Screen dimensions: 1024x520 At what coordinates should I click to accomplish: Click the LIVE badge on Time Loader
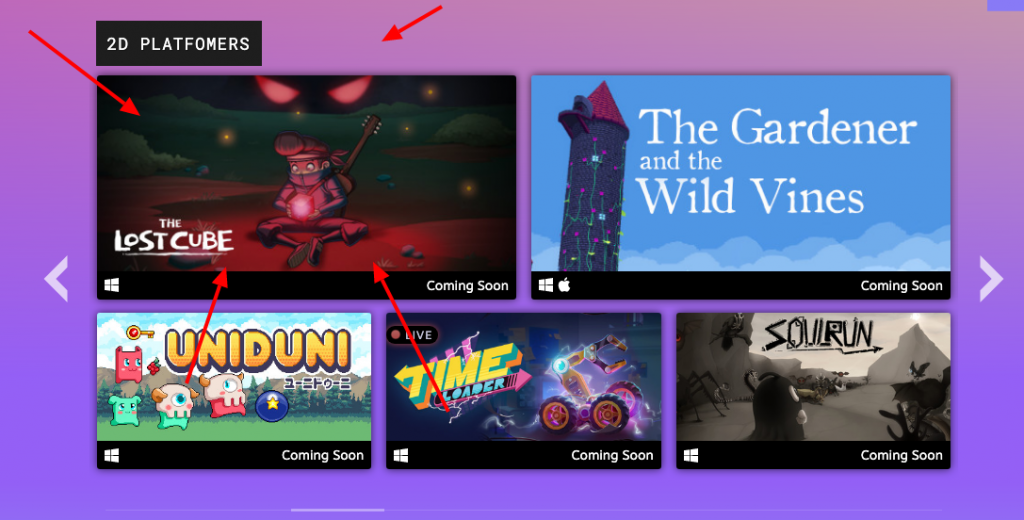click(412, 335)
